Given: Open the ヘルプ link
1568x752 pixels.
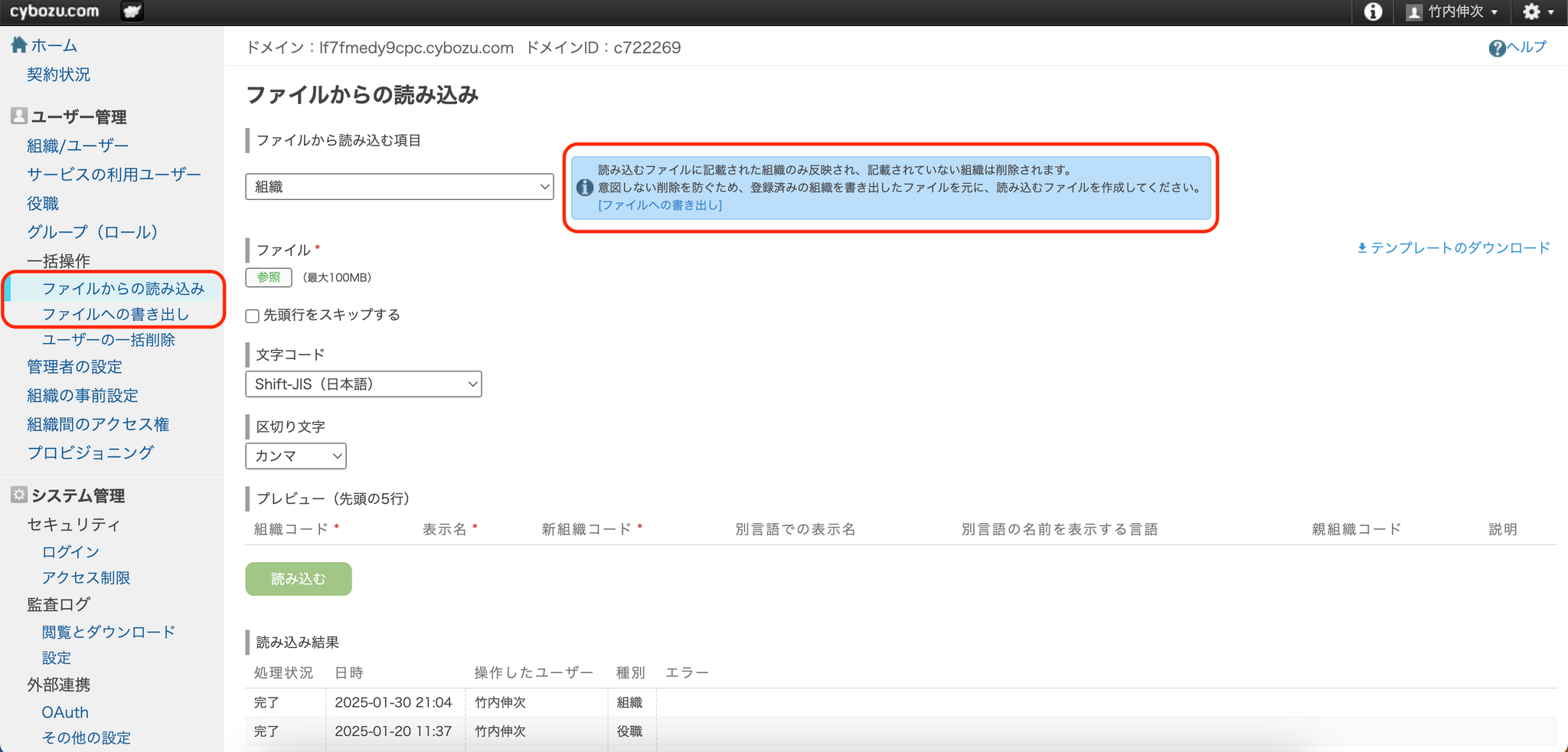Looking at the screenshot, I should [1527, 47].
